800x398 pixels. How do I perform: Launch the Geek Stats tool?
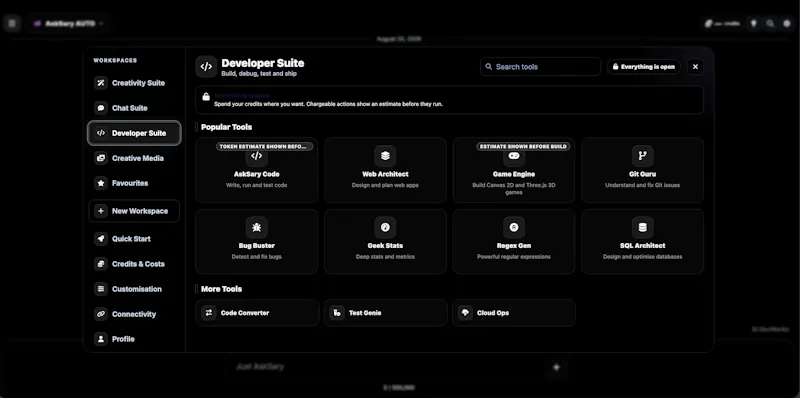point(385,241)
